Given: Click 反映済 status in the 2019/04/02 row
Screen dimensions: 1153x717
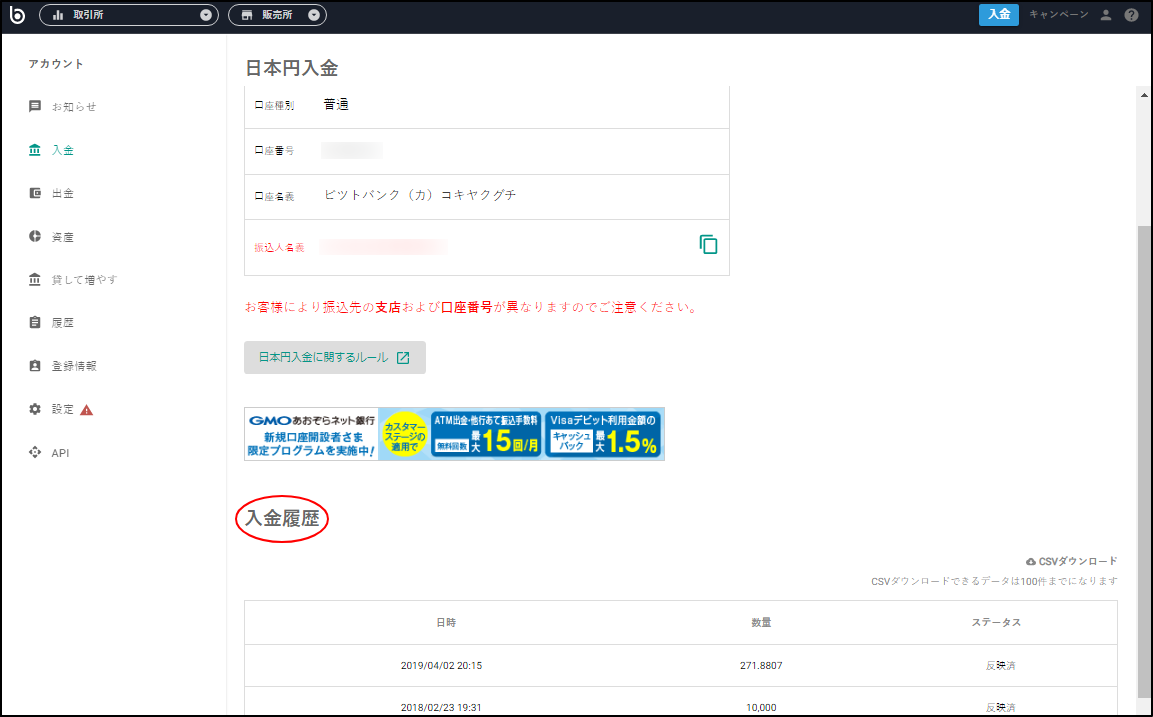Looking at the screenshot, I should coord(1000,666).
